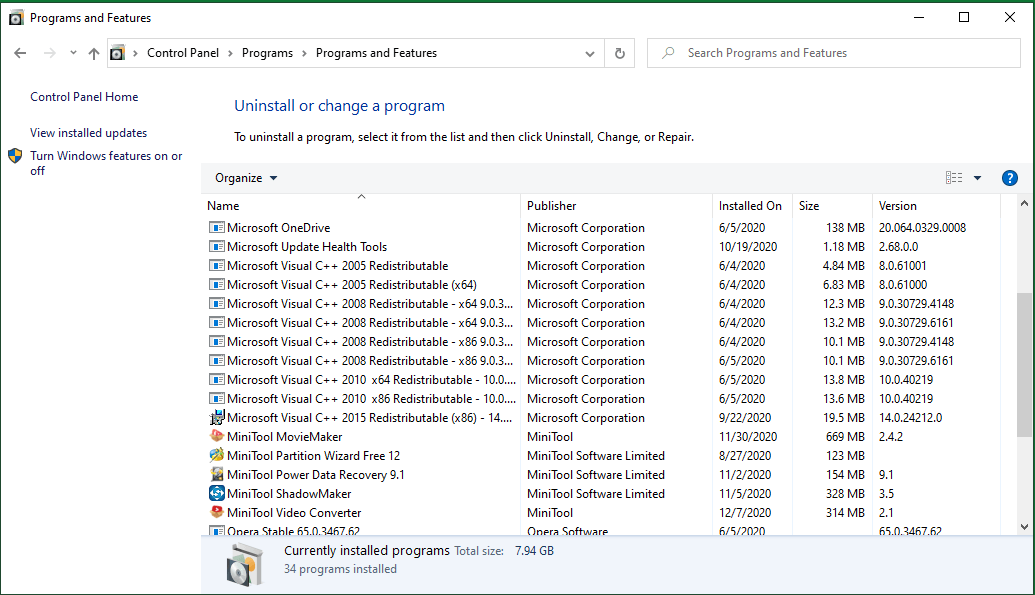Click the Search Programs and Features box
Image resolution: width=1035 pixels, height=595 pixels.
(x=834, y=53)
